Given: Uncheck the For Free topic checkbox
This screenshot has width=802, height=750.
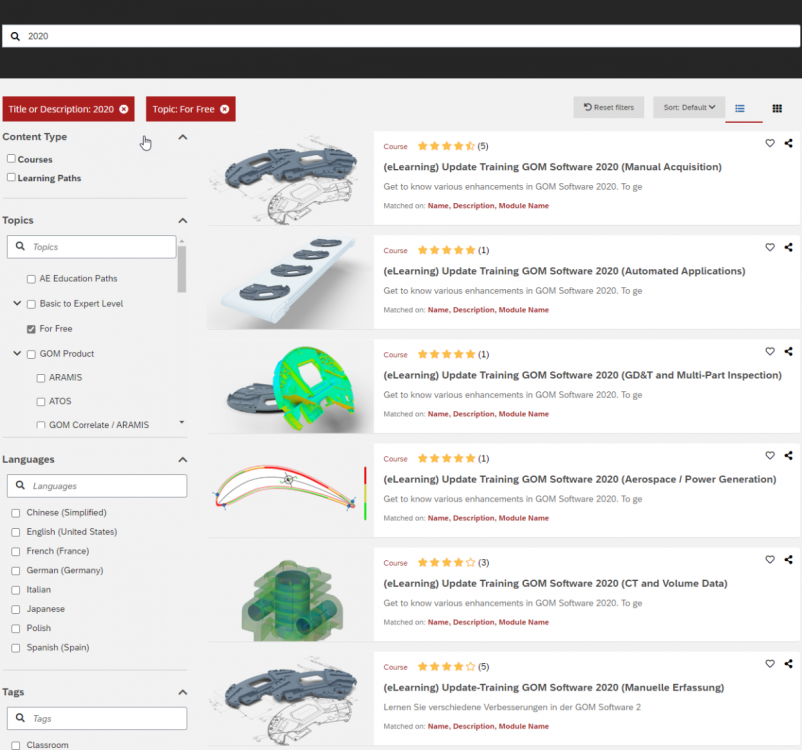Looking at the screenshot, I should click(31, 329).
